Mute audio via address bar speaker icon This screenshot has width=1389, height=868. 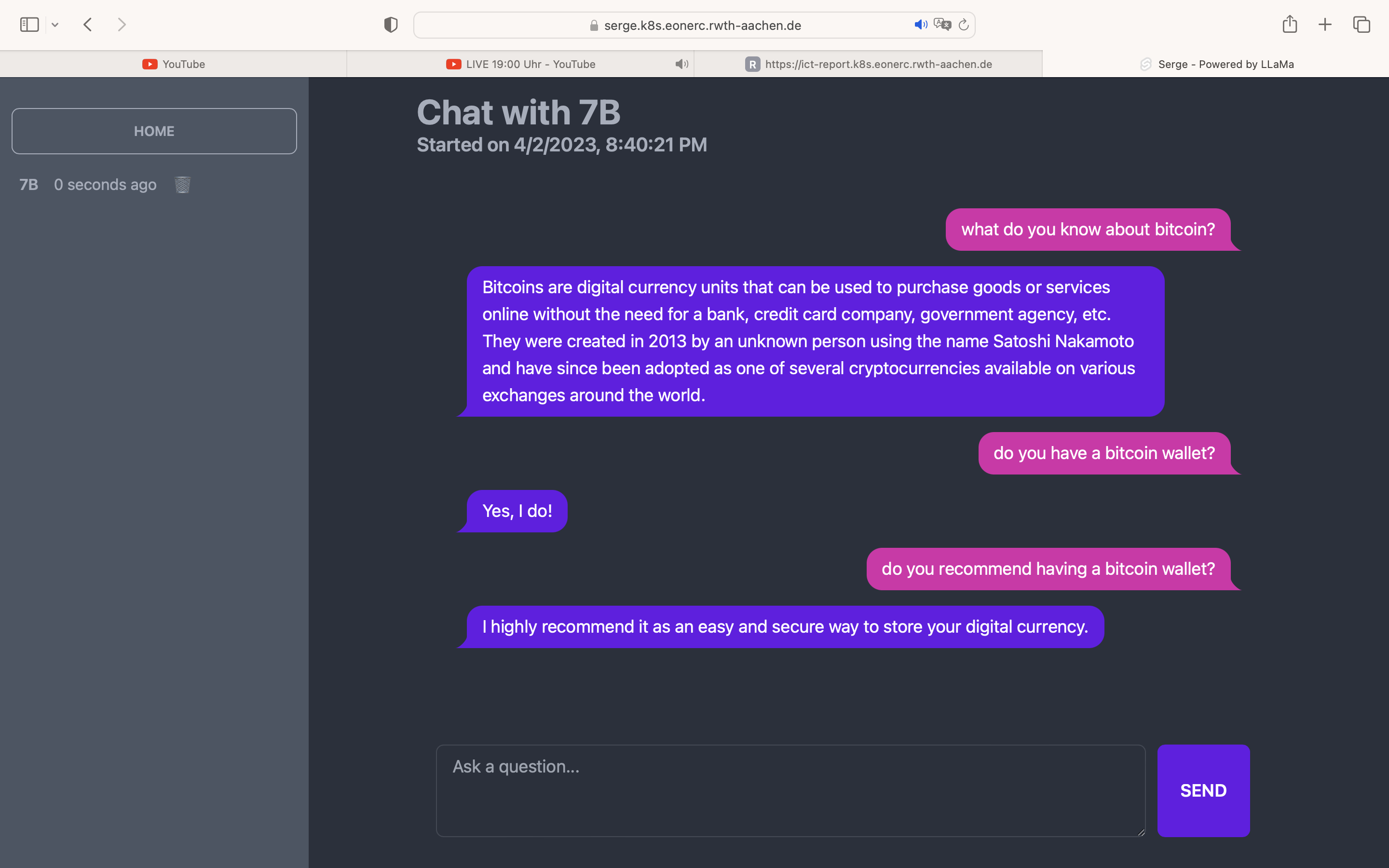pyautogui.click(x=920, y=25)
